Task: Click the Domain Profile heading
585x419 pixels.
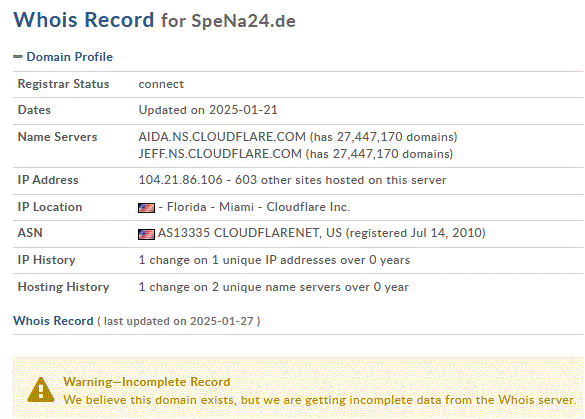Action: coord(69,57)
